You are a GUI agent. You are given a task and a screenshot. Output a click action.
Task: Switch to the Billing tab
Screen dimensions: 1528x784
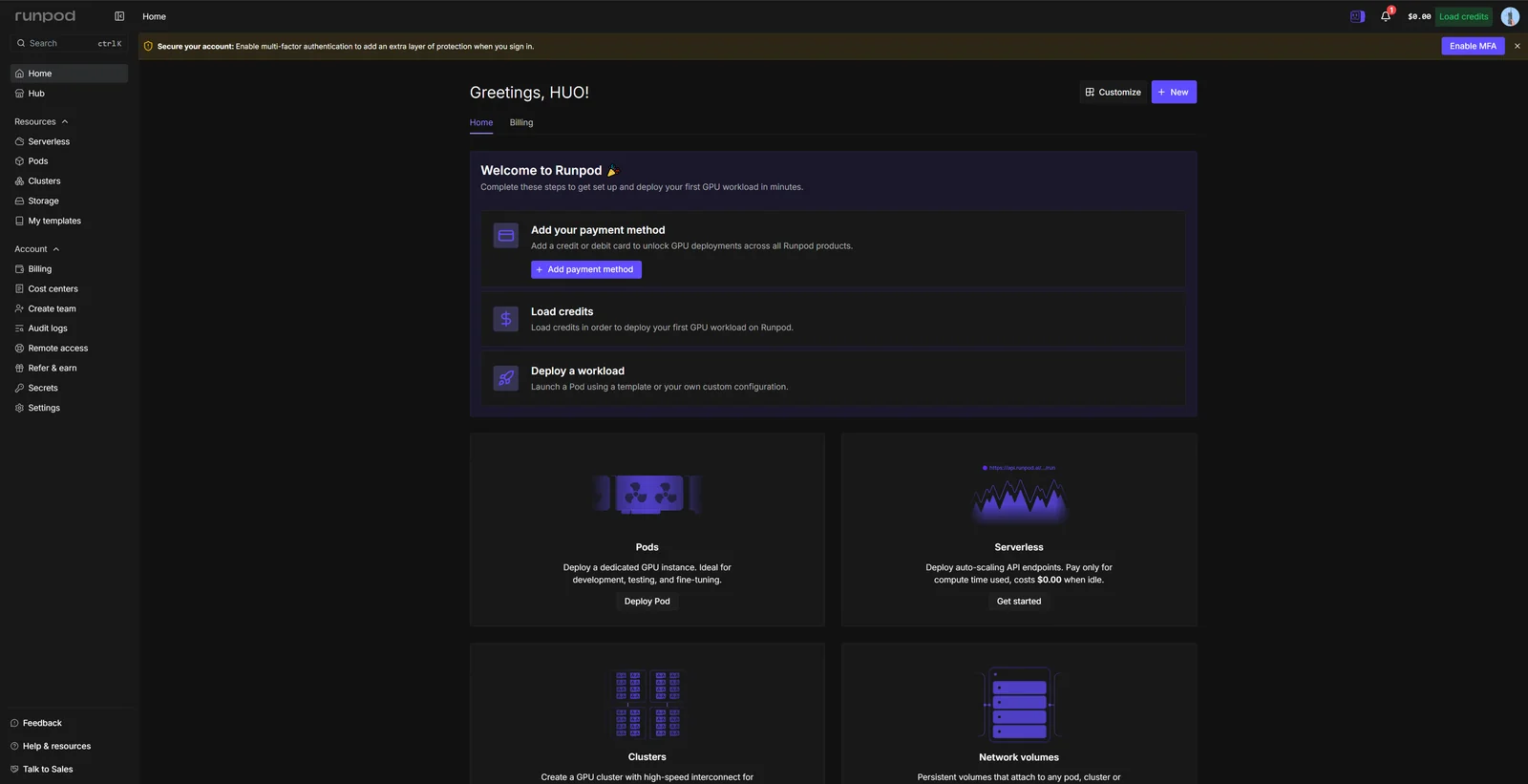click(x=521, y=123)
